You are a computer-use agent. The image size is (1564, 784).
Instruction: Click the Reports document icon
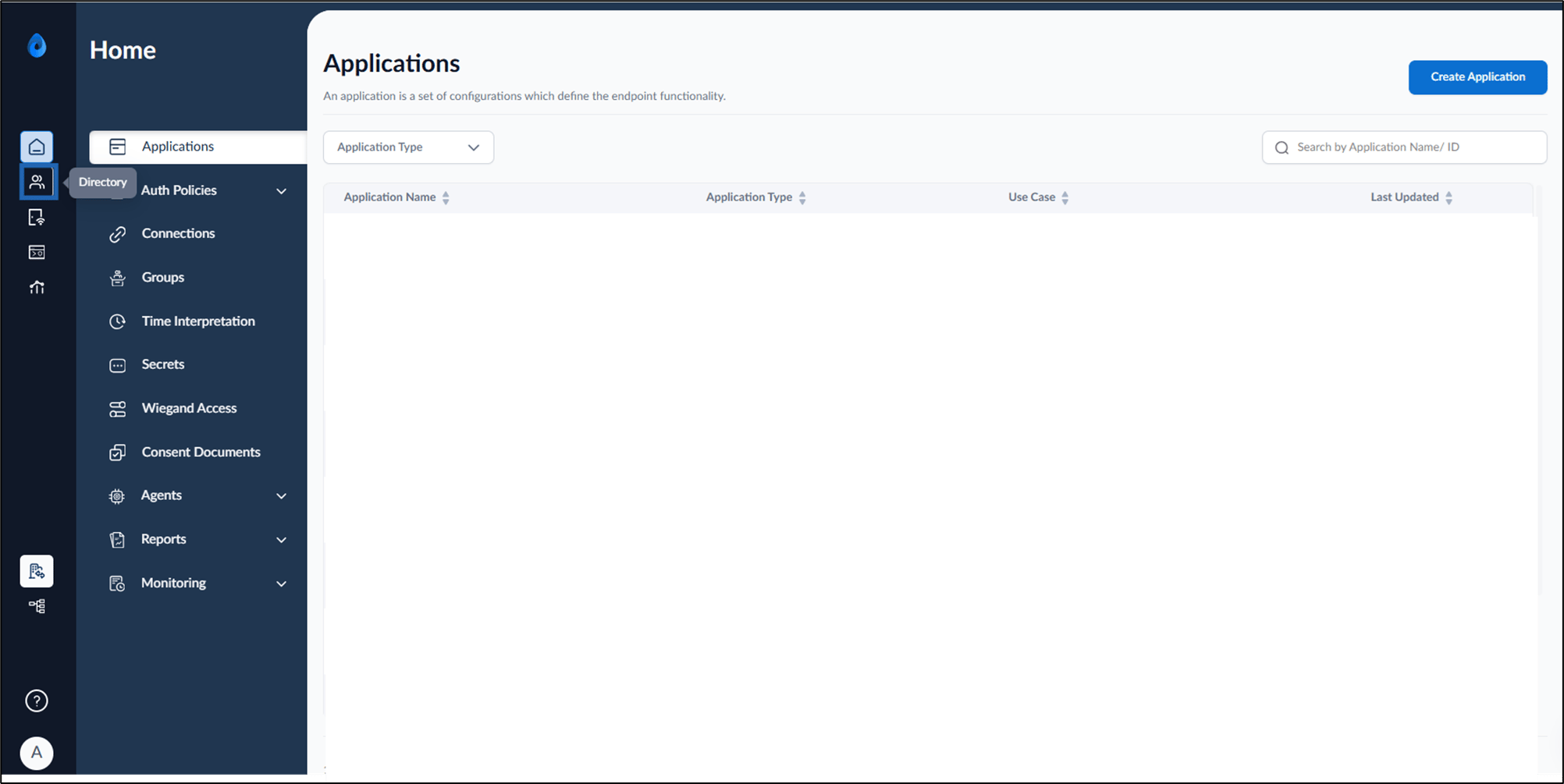[117, 540]
